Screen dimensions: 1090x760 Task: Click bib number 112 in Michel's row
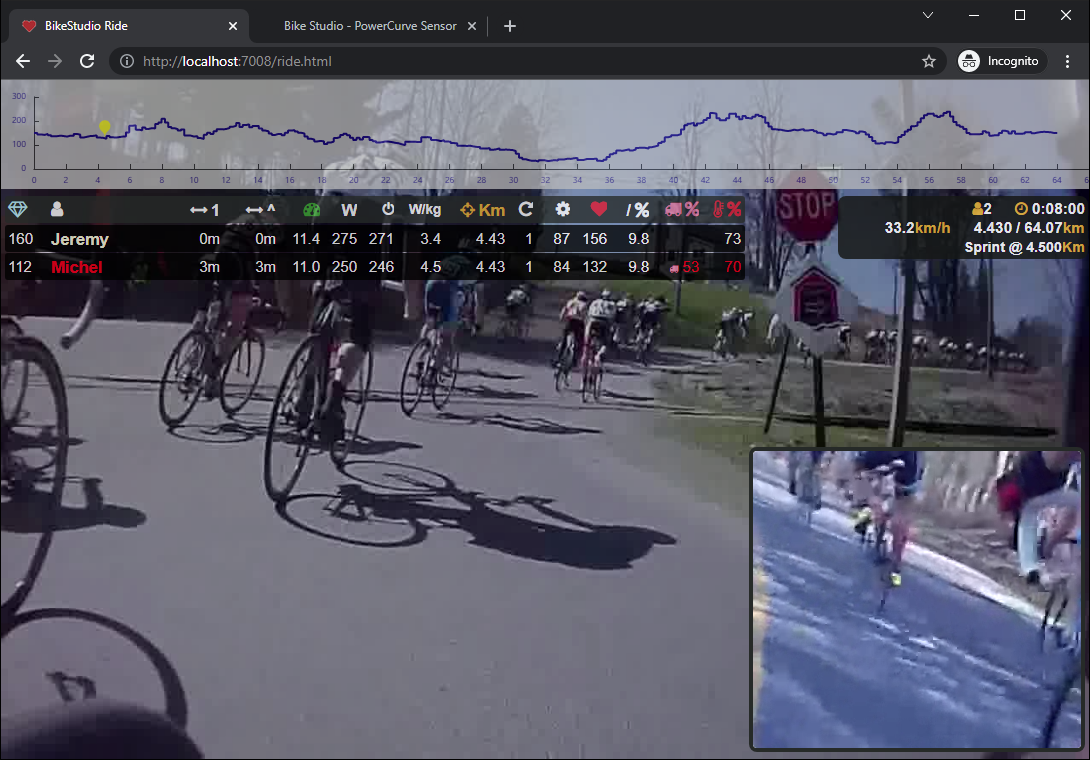[20, 267]
